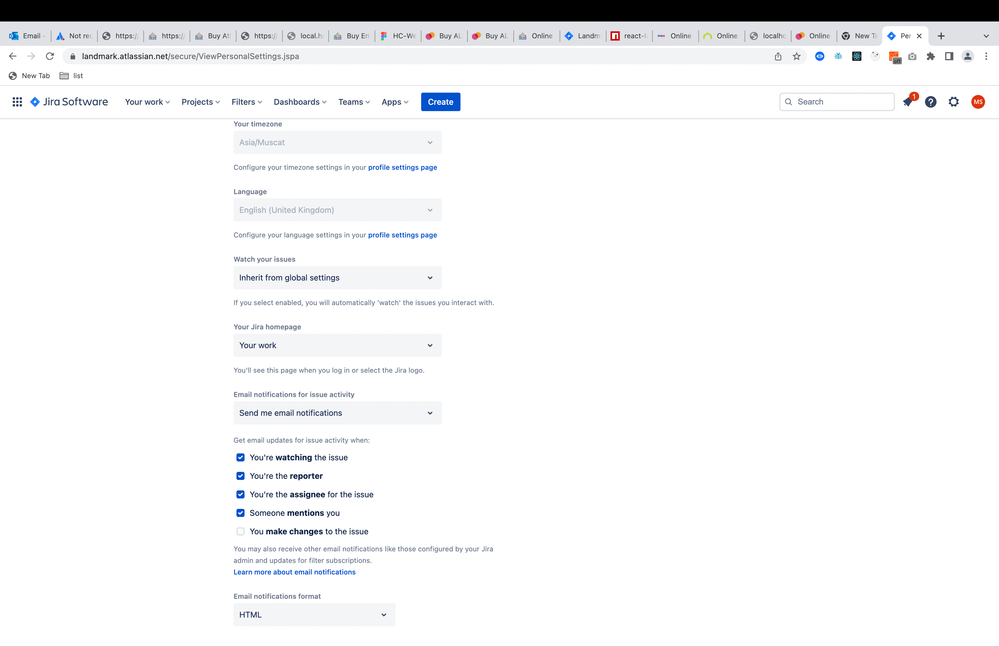
Task: Open the Jira Help menu
Action: [930, 101]
